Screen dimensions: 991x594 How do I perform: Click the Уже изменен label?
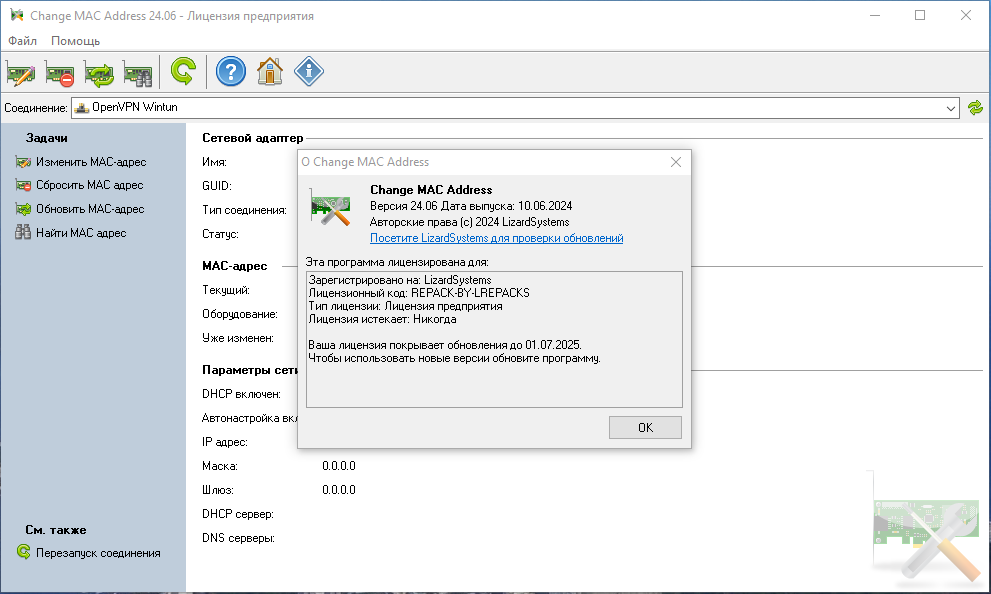pos(238,339)
